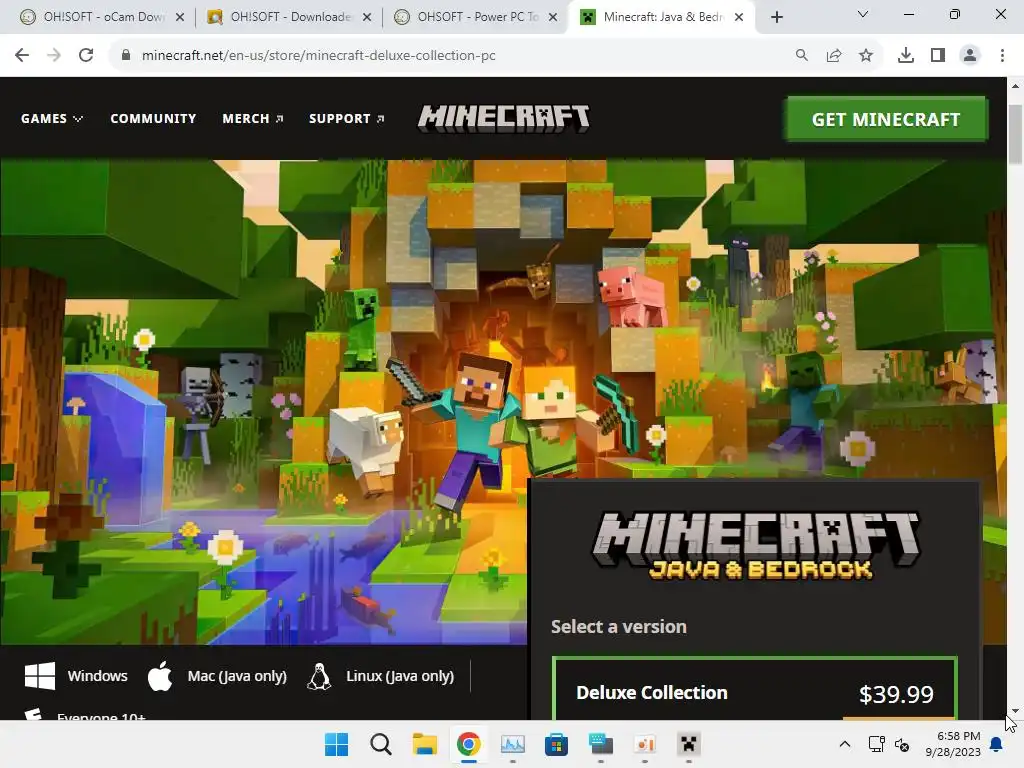This screenshot has height=768, width=1024.
Task: Expand the GAMES menu
Action: (52, 118)
